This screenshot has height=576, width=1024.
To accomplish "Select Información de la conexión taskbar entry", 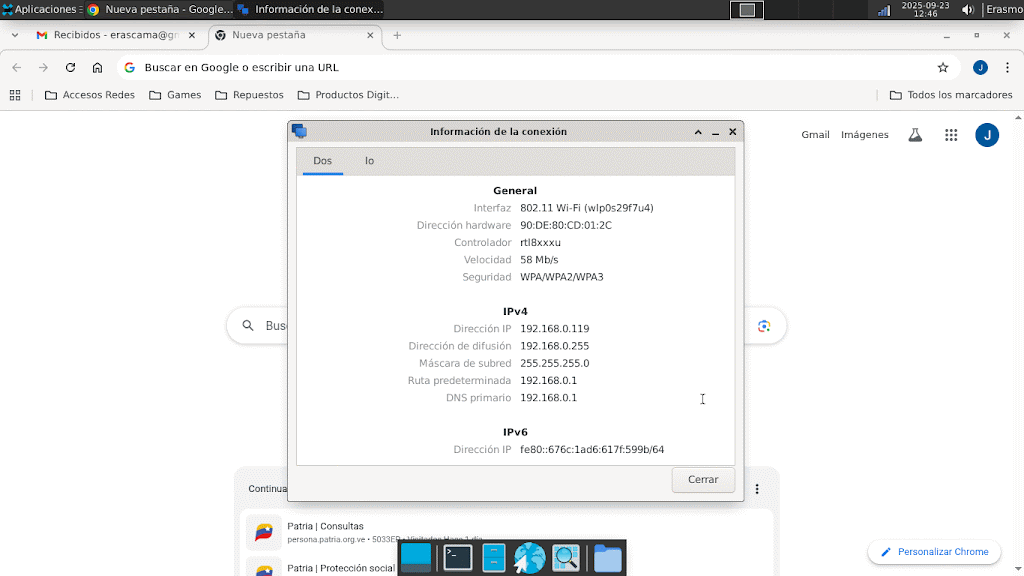I will pyautogui.click(x=310, y=9).
